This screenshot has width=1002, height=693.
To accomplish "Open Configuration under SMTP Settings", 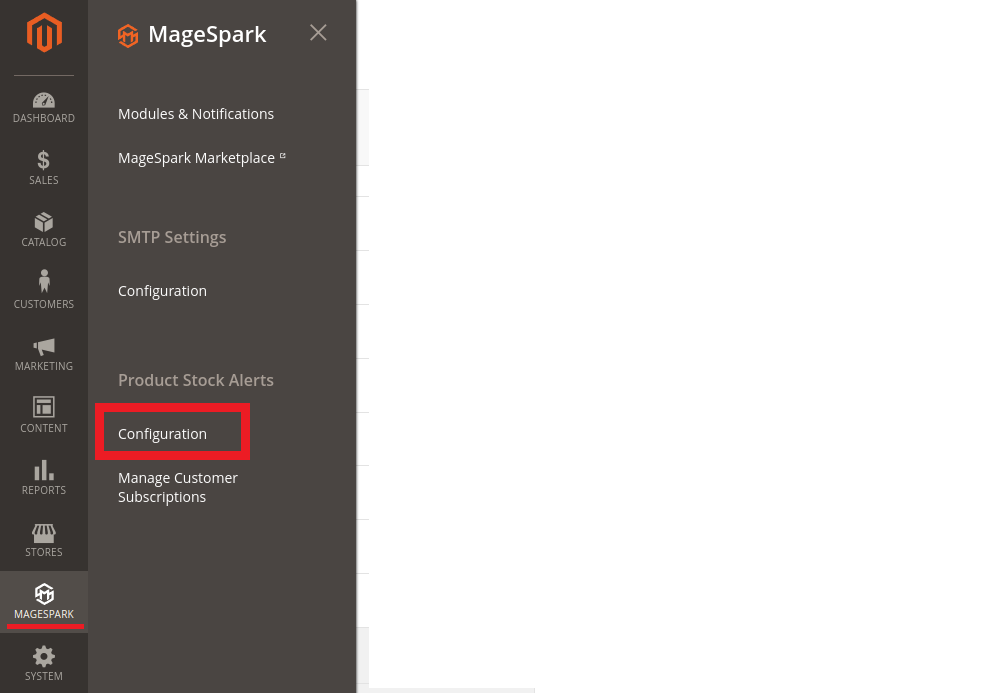I will tap(162, 291).
